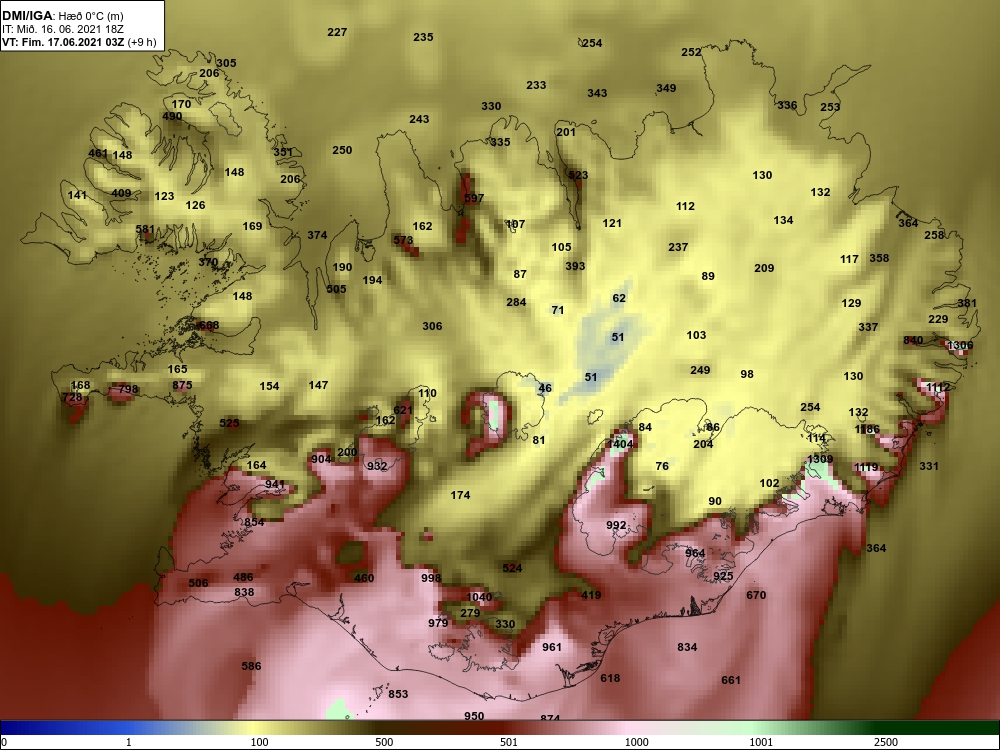Click the map value 374
This screenshot has width=1000, height=750.
(317, 235)
